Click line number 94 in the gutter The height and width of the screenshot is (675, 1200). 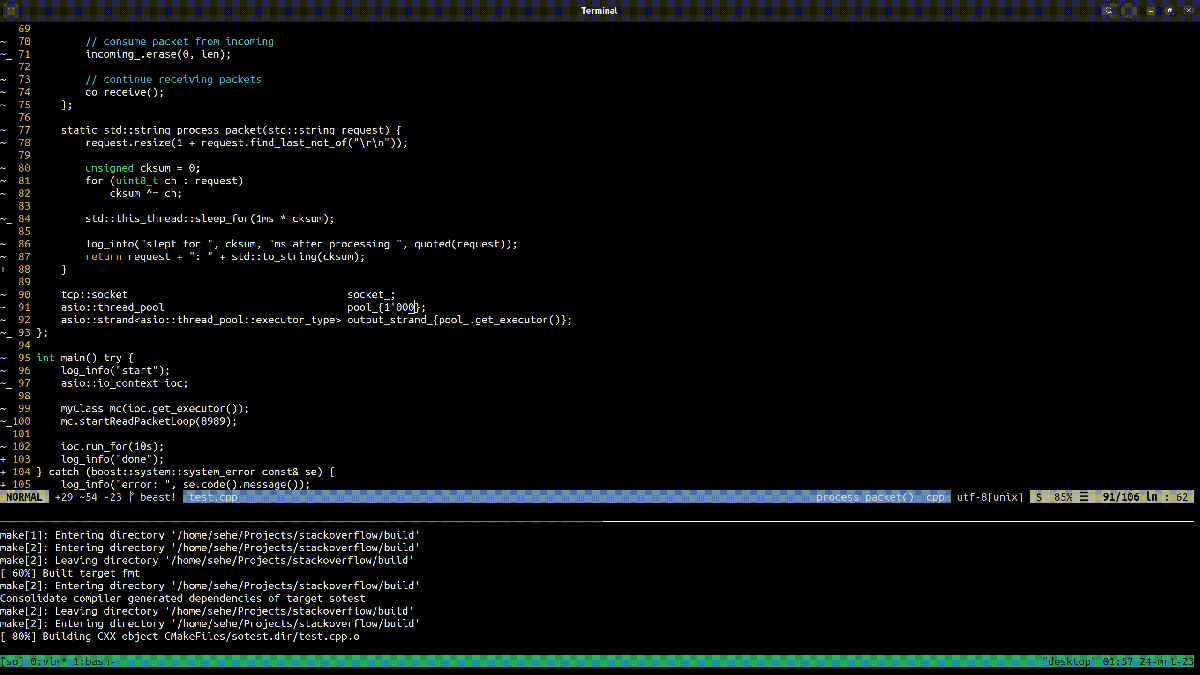[24, 345]
